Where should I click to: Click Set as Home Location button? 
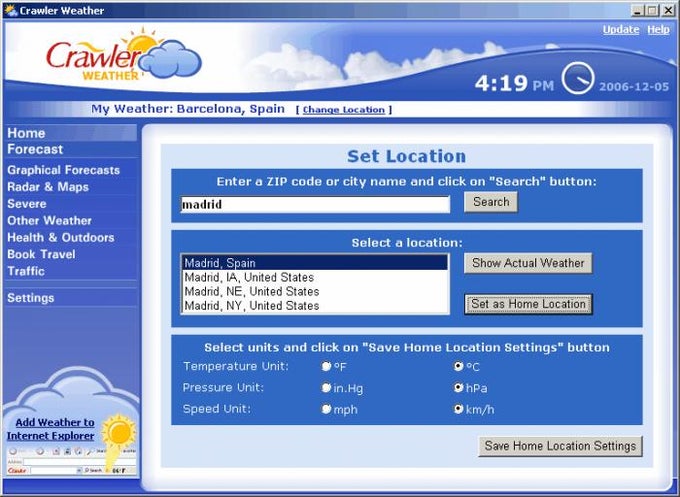click(x=528, y=304)
